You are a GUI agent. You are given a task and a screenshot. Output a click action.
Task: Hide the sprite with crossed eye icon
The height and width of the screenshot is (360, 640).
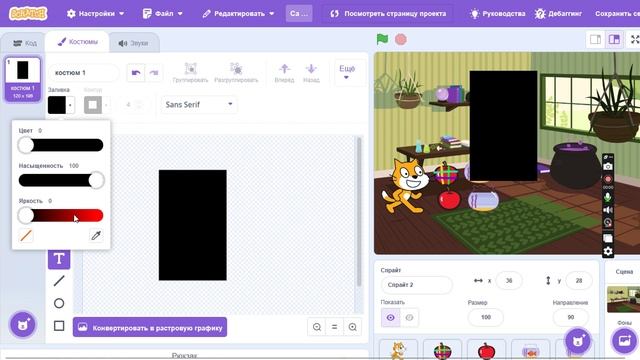click(409, 318)
